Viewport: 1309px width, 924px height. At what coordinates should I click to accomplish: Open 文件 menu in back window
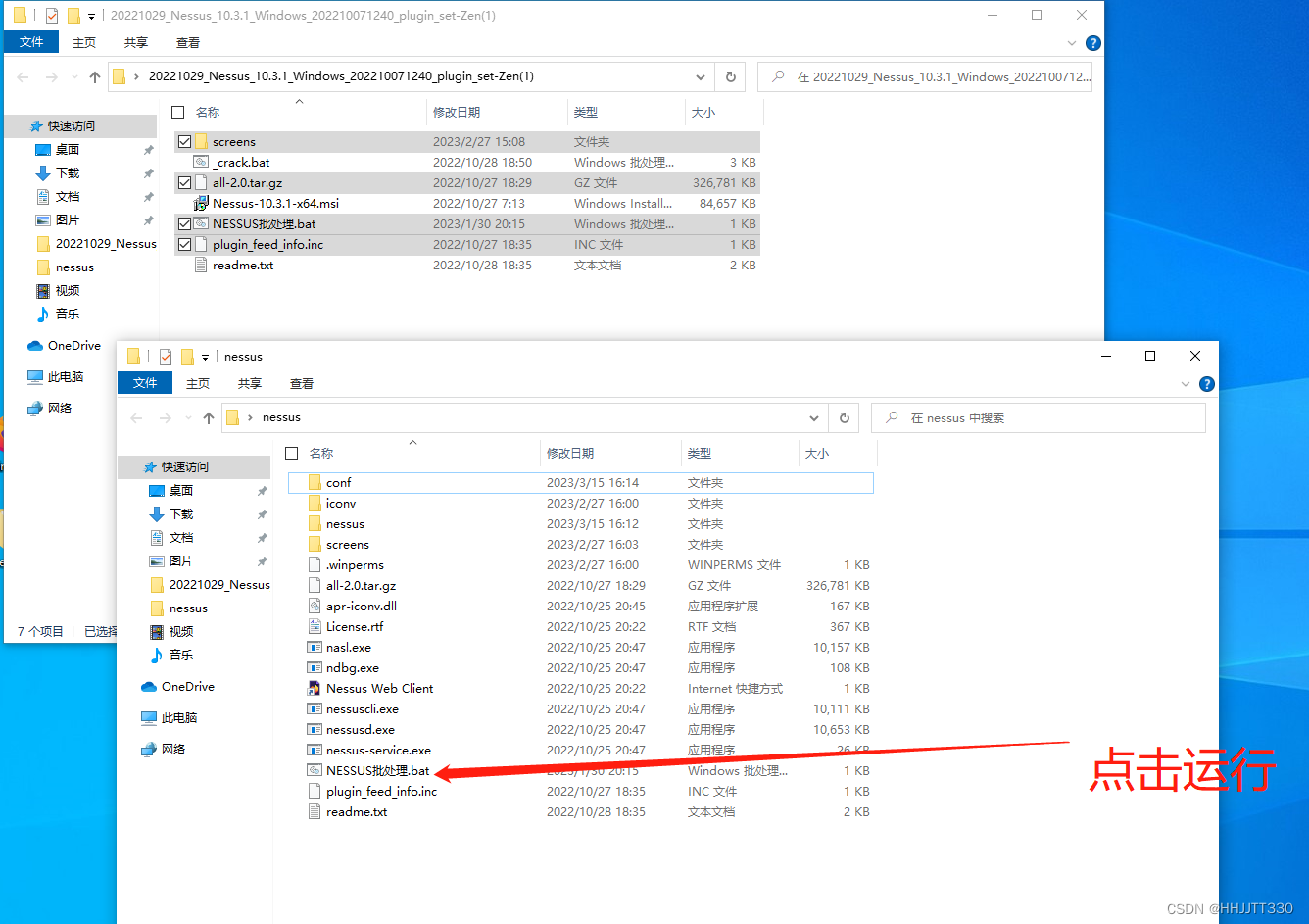(31, 42)
